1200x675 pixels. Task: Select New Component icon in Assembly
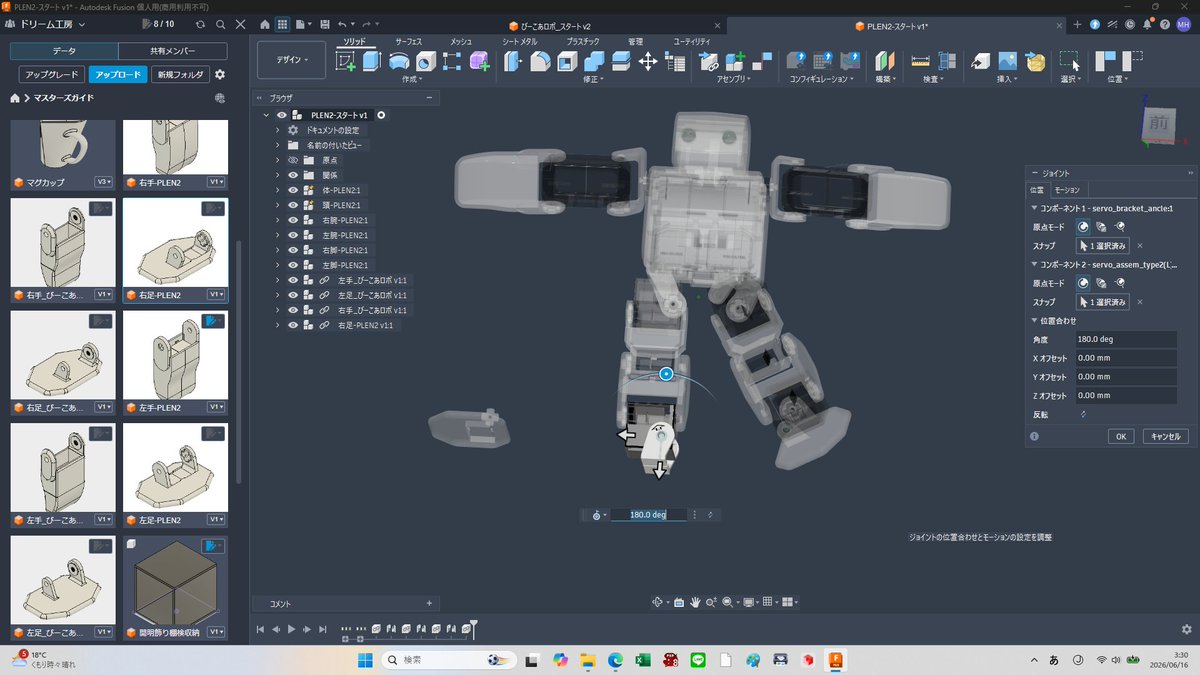pyautogui.click(x=736, y=61)
